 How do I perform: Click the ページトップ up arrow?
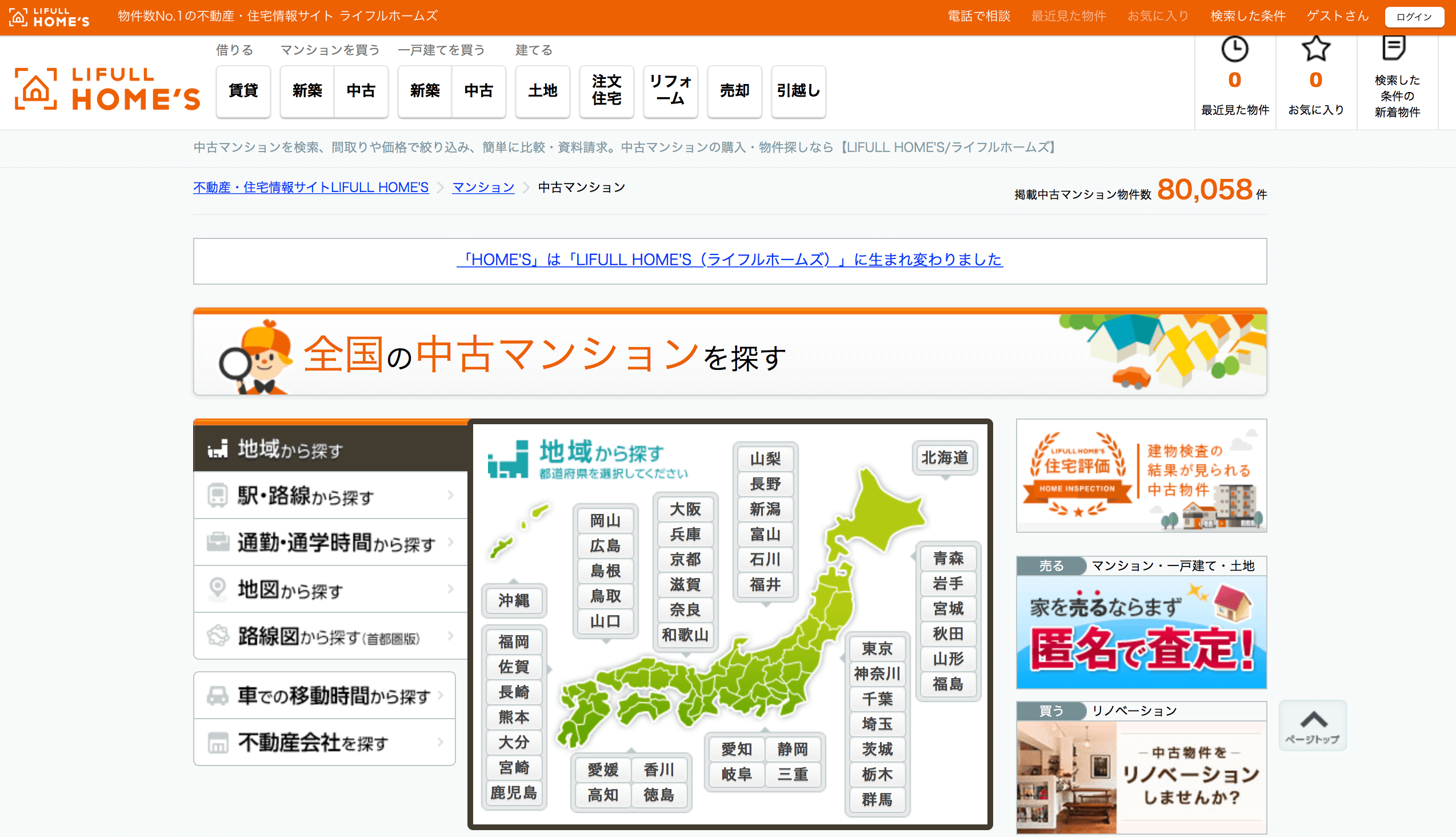[x=1313, y=726]
